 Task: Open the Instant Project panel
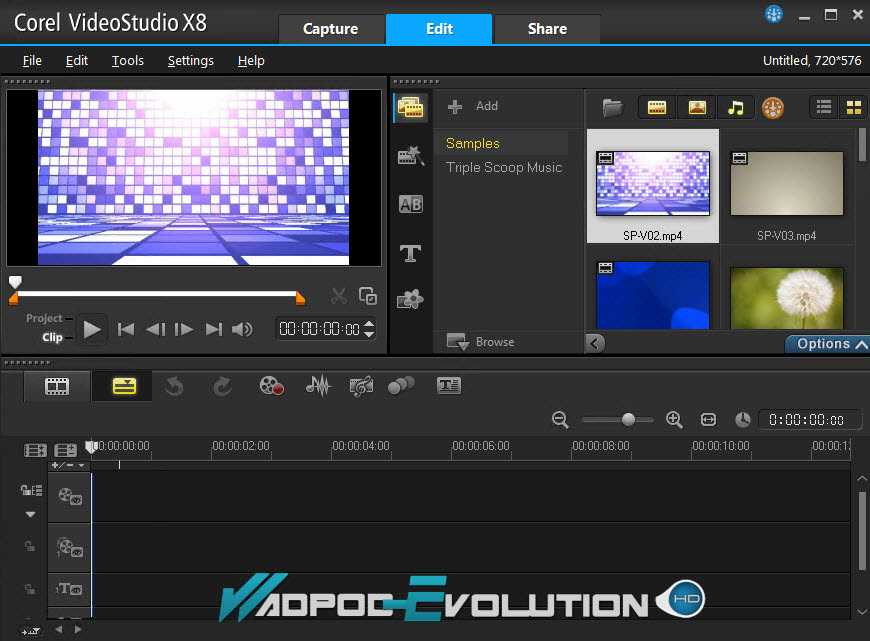411,156
